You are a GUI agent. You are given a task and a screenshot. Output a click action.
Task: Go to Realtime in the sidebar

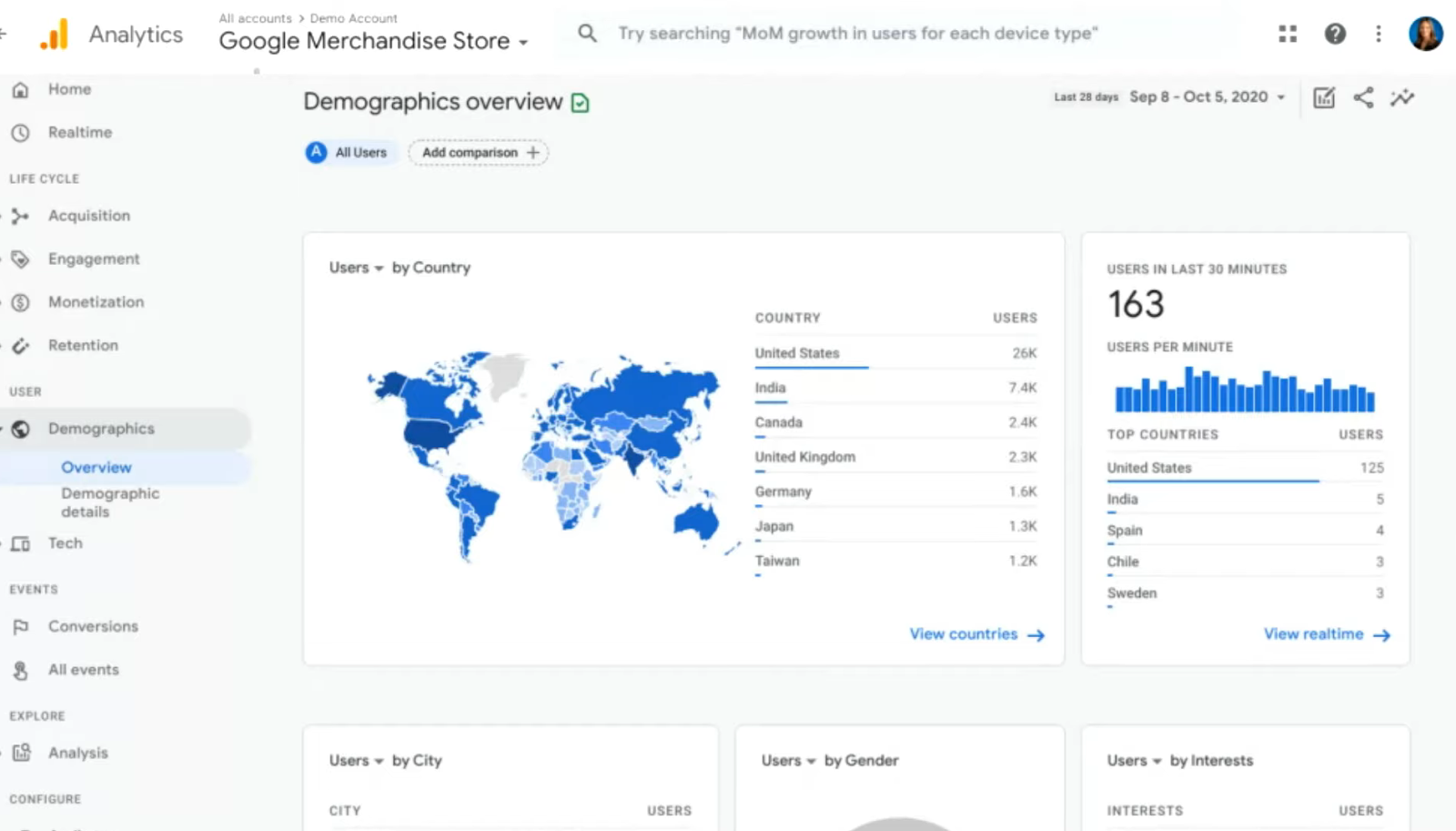[x=80, y=132]
